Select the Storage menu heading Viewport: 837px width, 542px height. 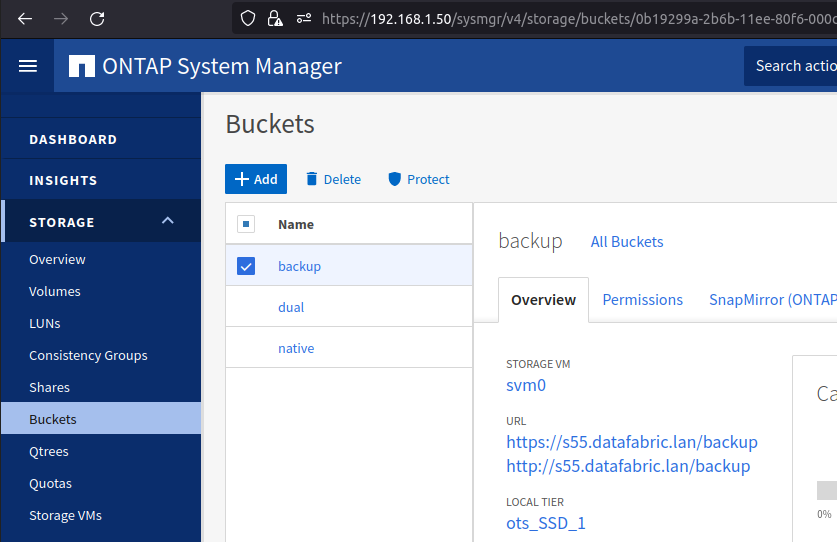tap(62, 222)
